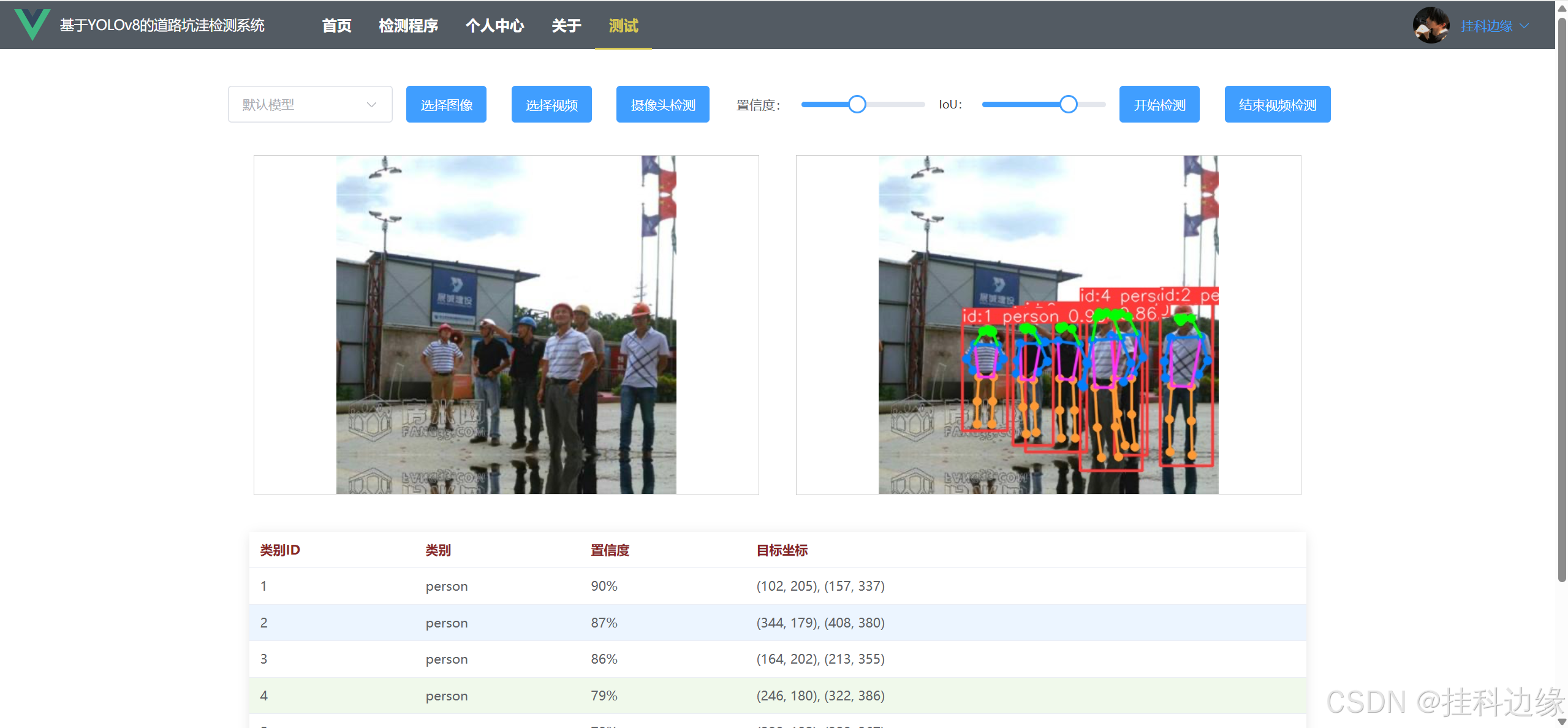Viewport: 1568px width, 728px height.
Task: Click the IoU slider handle
Action: tap(1068, 105)
